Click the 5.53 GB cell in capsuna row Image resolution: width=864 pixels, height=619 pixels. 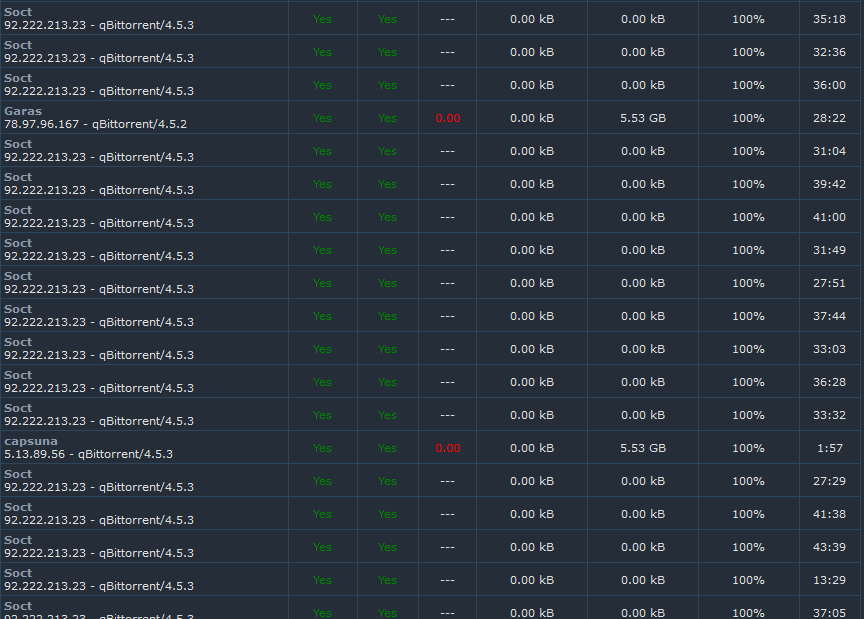[x=643, y=448]
